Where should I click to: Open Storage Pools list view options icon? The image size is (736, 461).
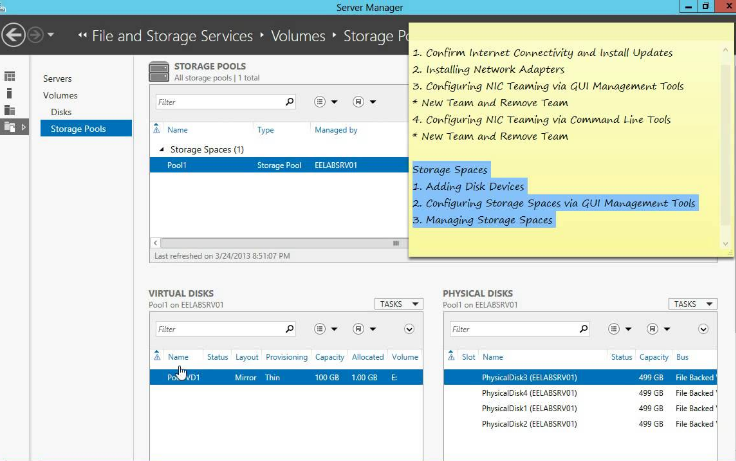320,102
